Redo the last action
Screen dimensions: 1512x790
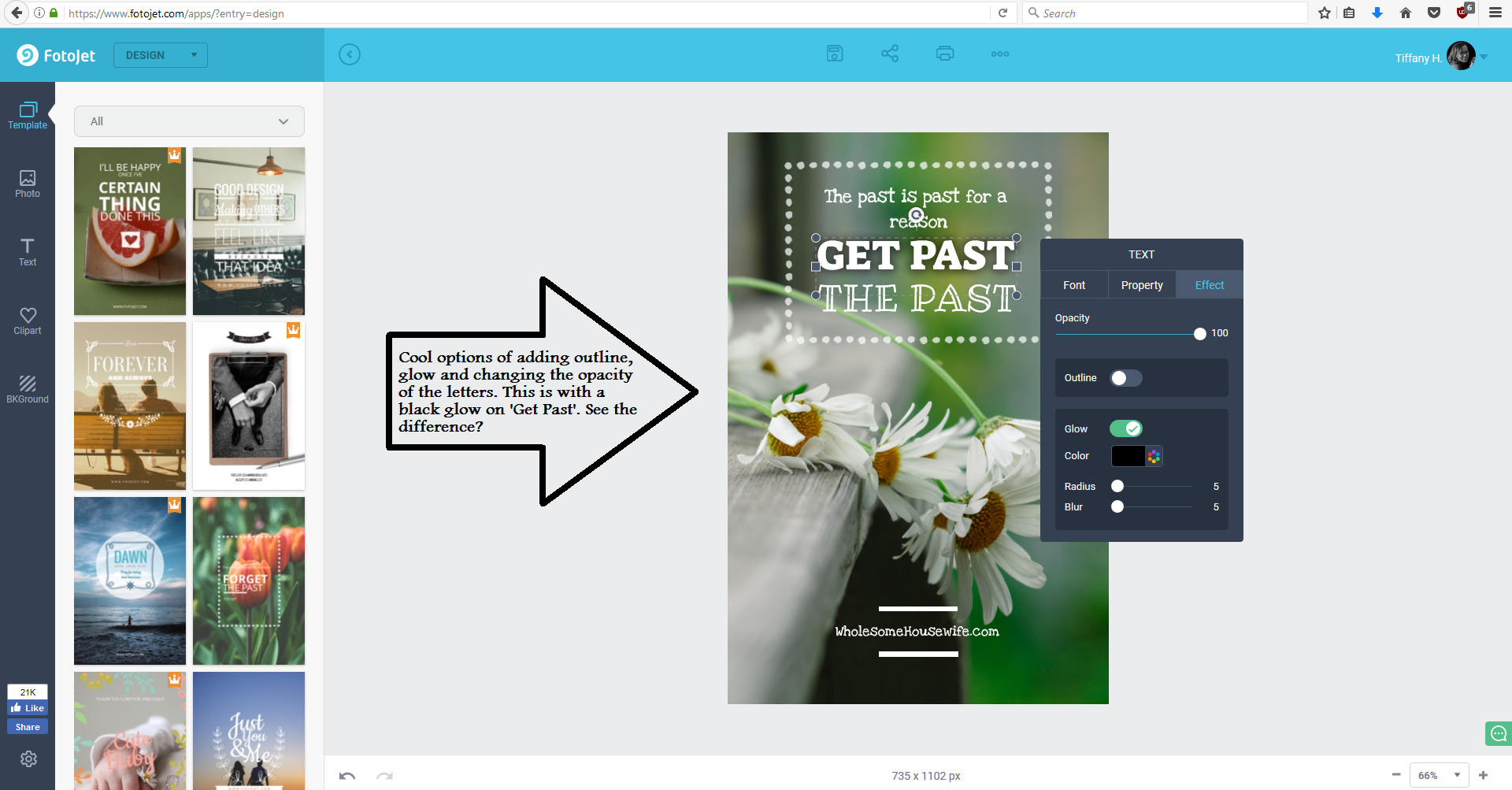384,776
